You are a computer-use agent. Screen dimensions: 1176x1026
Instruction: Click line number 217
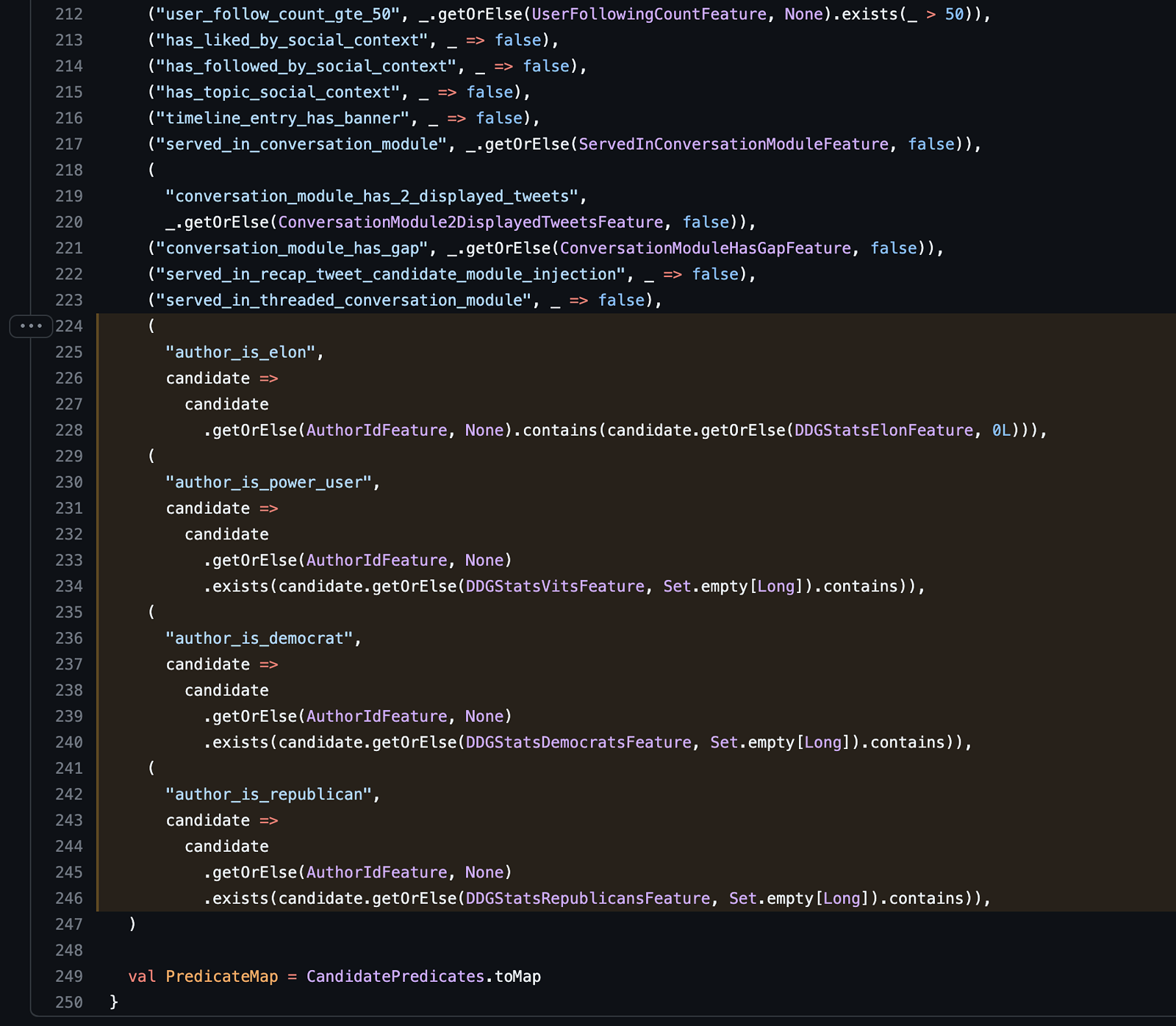69,144
